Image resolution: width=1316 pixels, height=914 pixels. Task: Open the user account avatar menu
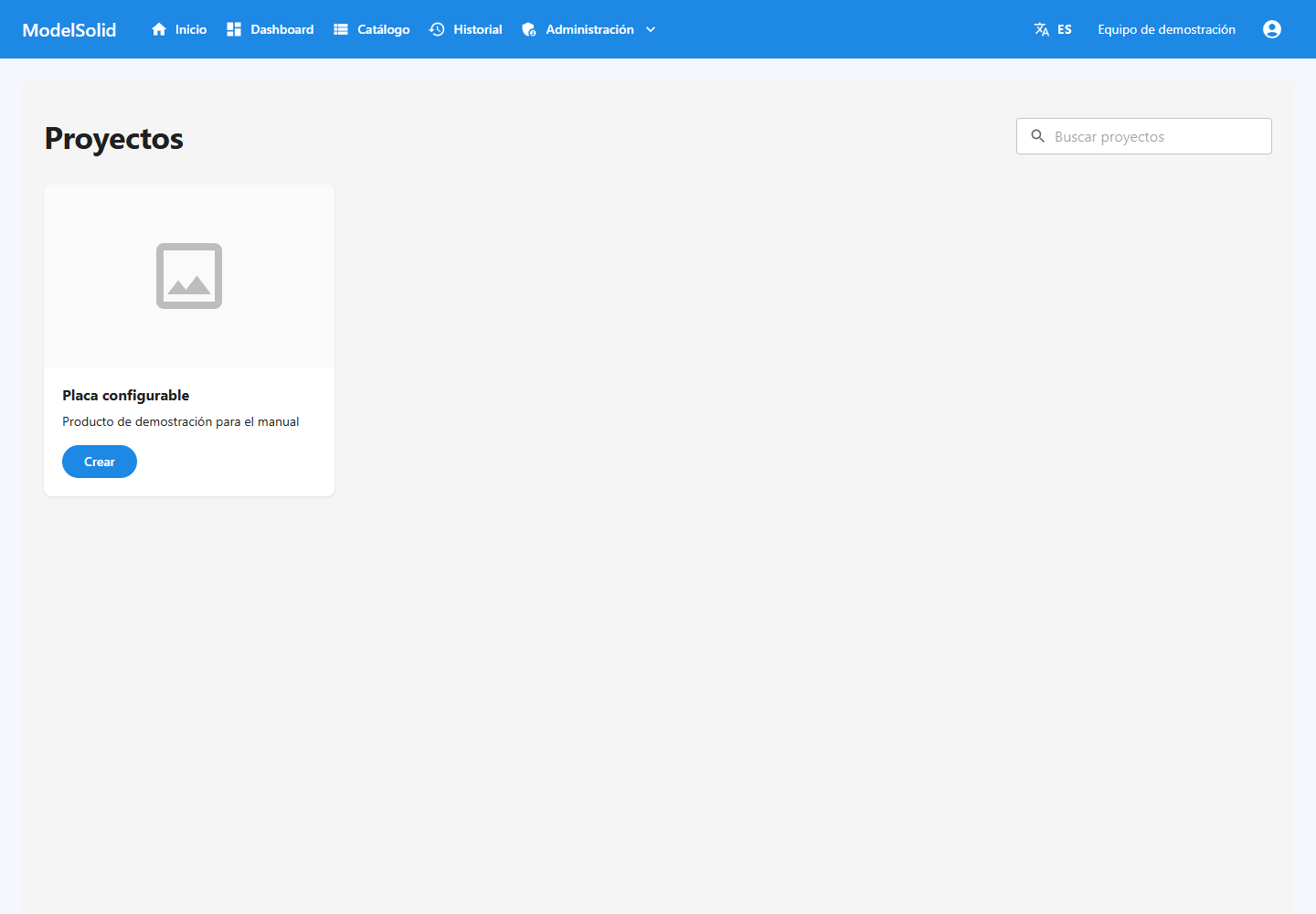pyautogui.click(x=1272, y=29)
